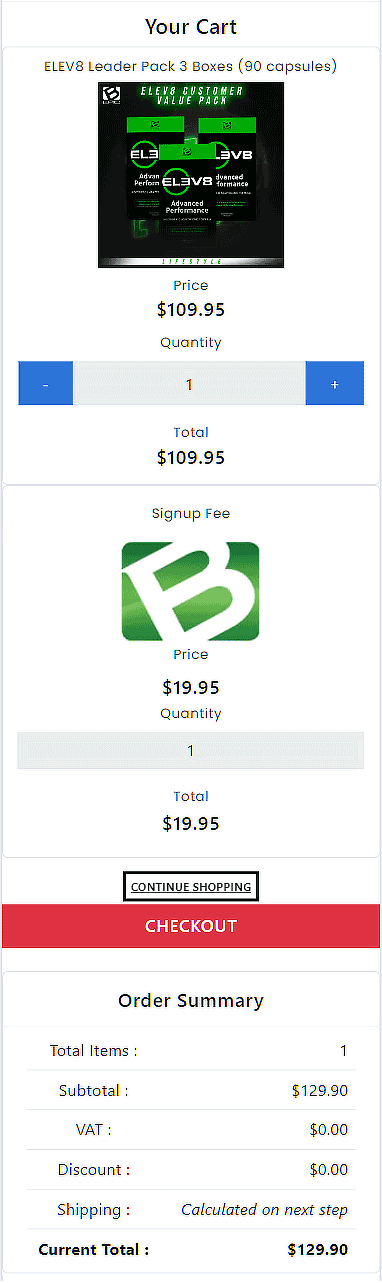The image size is (382, 1283).
Task: Select the Signup Fee quantity field
Action: [191, 750]
